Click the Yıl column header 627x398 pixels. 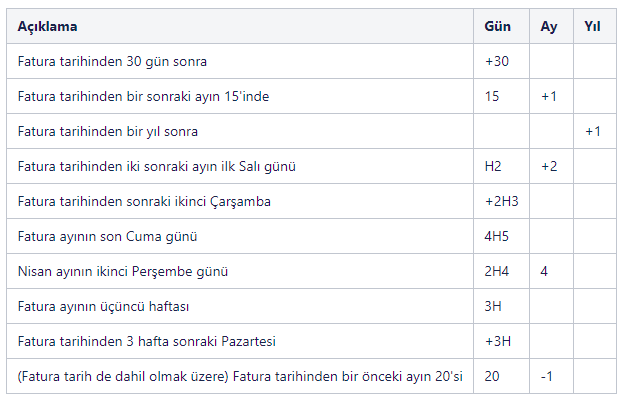[592, 26]
